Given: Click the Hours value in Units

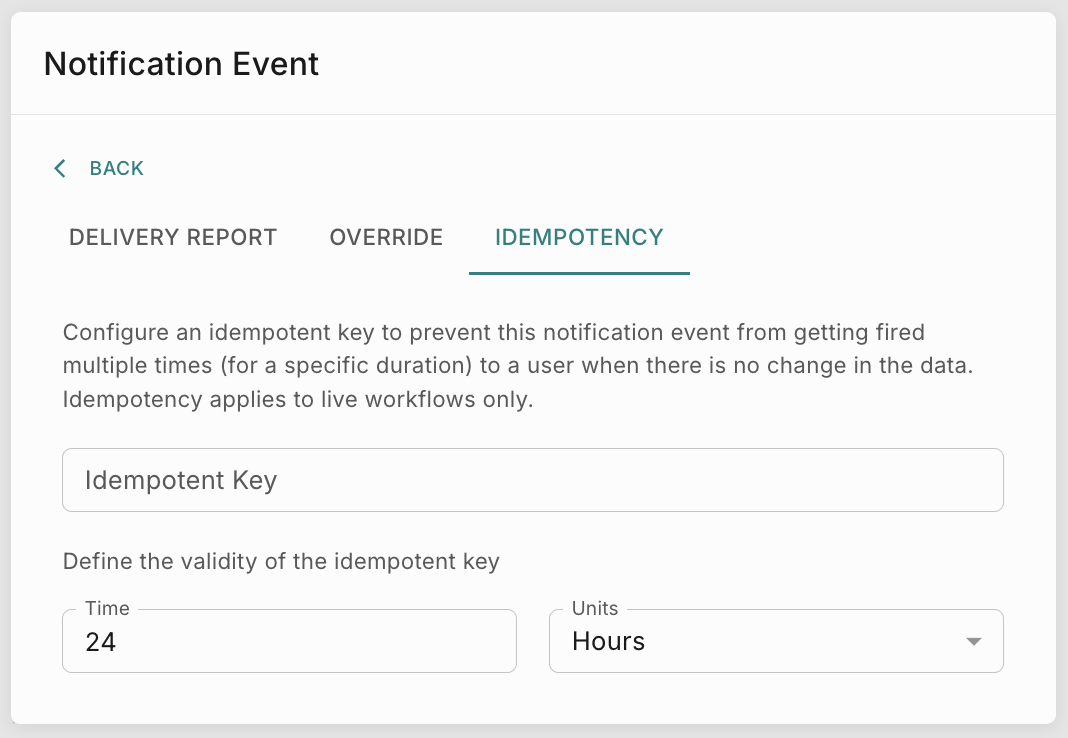Looking at the screenshot, I should [608, 642].
